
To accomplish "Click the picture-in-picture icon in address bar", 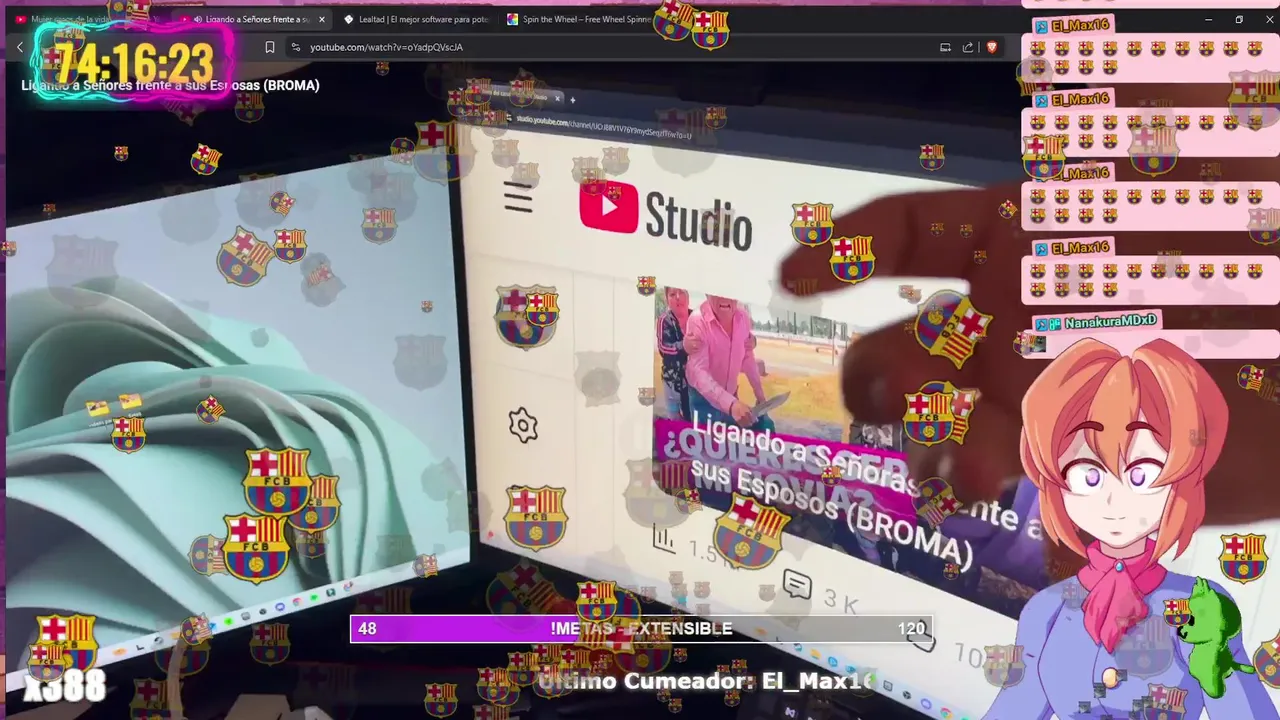I will (x=945, y=47).
